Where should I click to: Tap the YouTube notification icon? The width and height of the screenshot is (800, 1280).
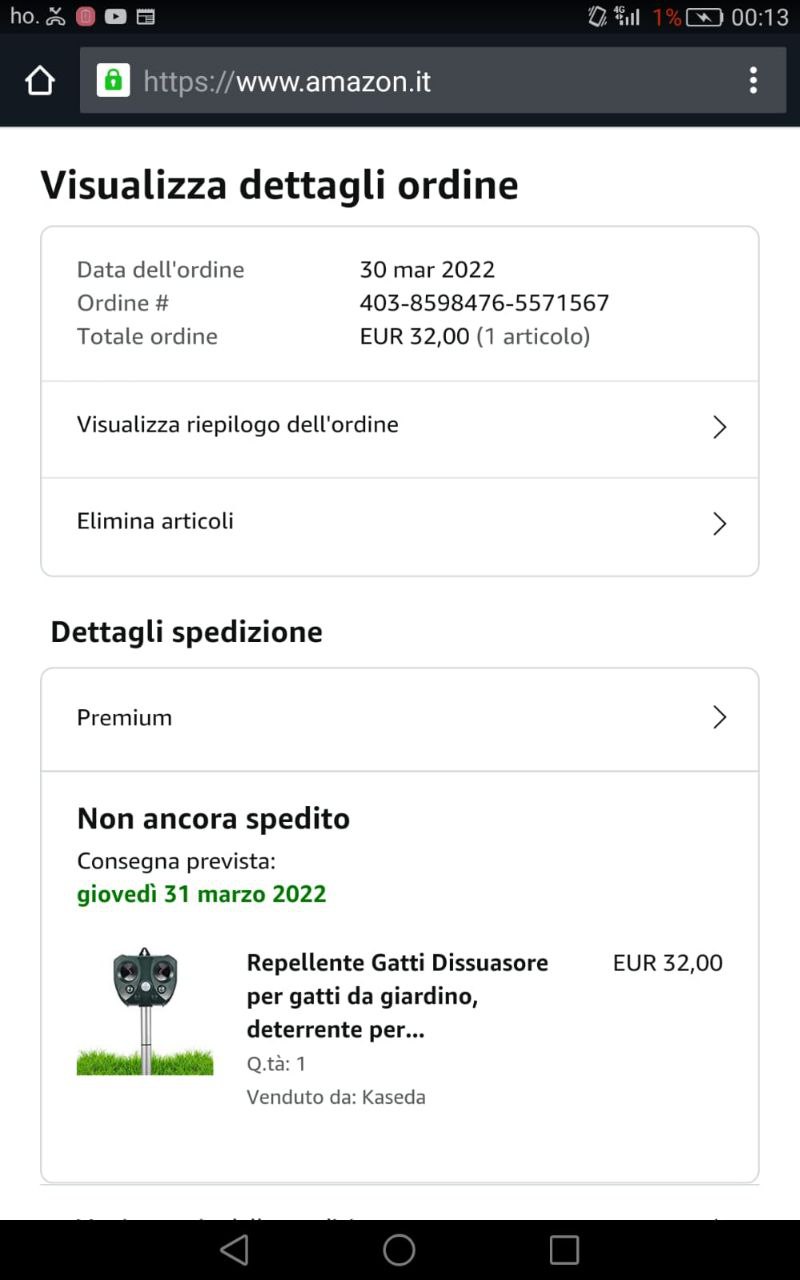click(x=115, y=16)
